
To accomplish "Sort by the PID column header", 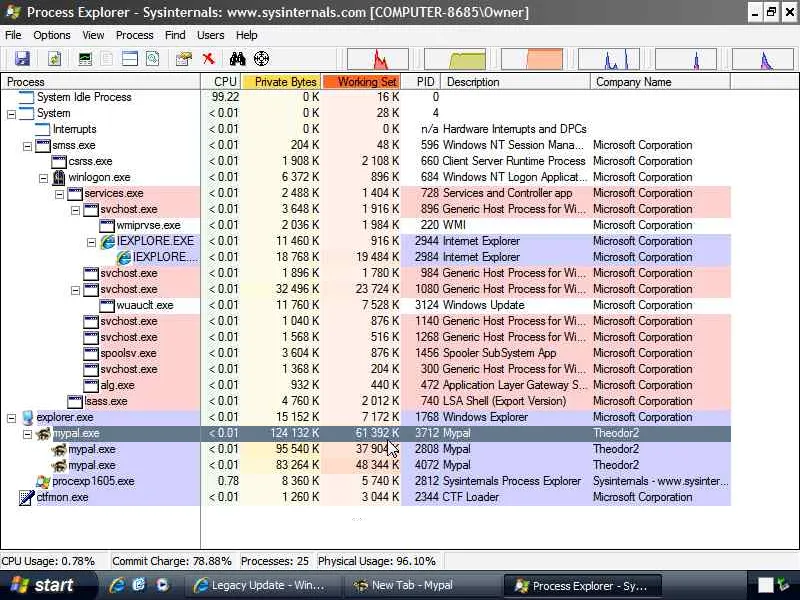I will point(421,82).
